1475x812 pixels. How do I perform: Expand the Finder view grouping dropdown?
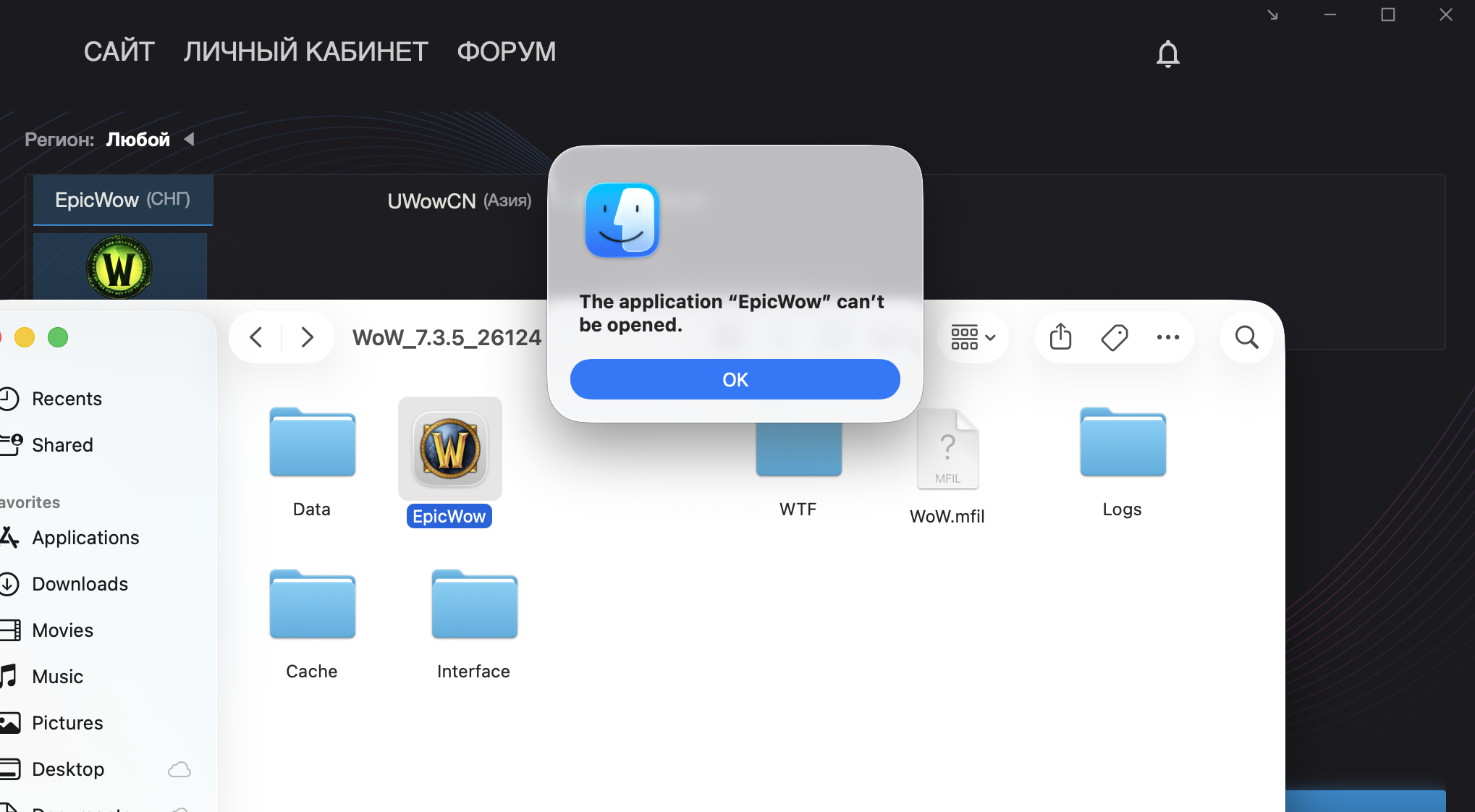pyautogui.click(x=973, y=337)
